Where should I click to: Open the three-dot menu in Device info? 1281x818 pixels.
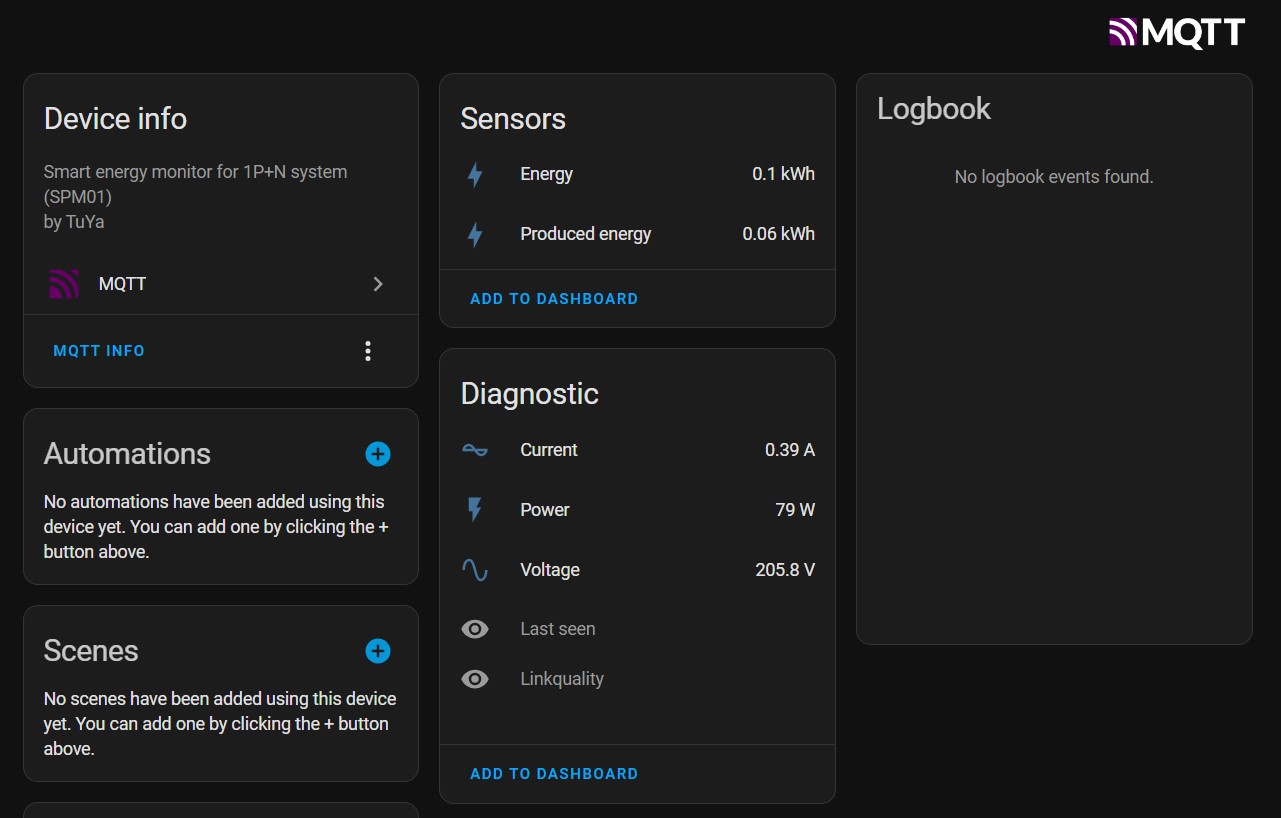tap(368, 351)
